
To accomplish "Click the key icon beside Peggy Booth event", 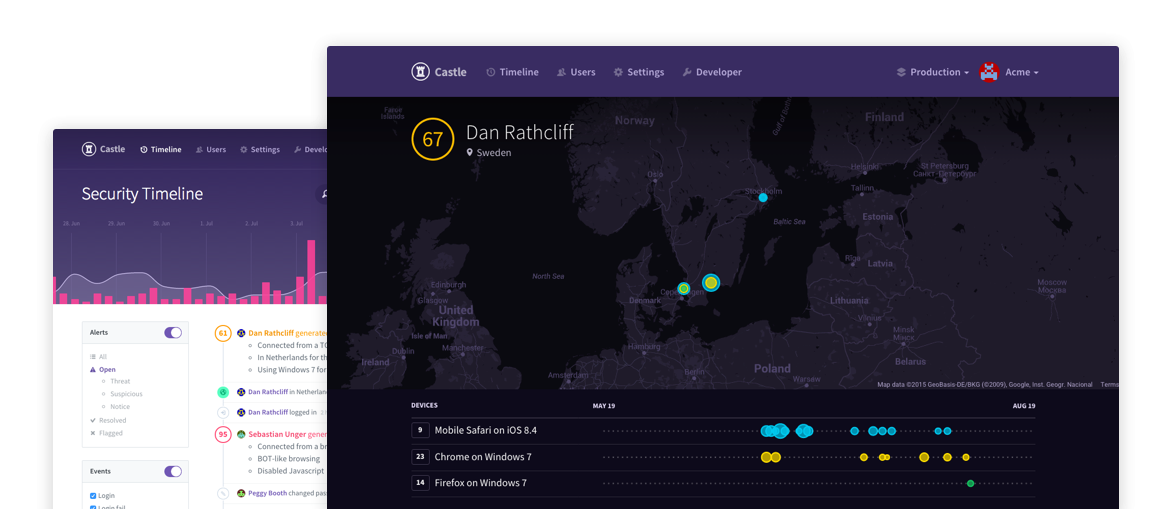I will pyautogui.click(x=222, y=493).
